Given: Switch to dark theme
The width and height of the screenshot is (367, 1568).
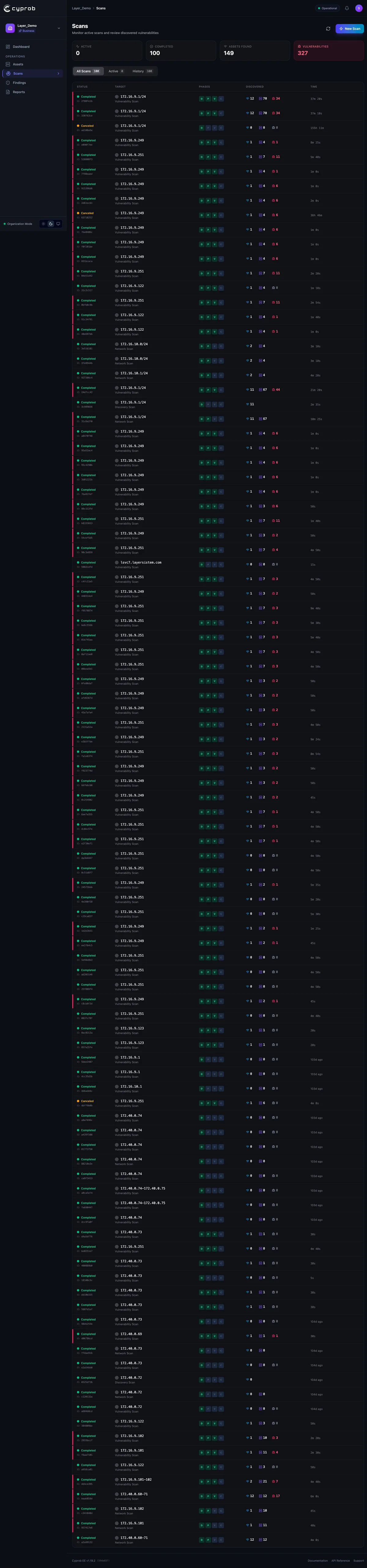Looking at the screenshot, I should click(51, 224).
